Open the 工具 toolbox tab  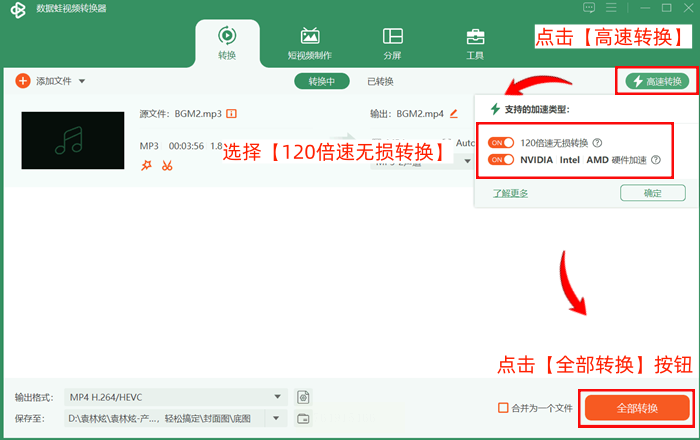tap(475, 44)
